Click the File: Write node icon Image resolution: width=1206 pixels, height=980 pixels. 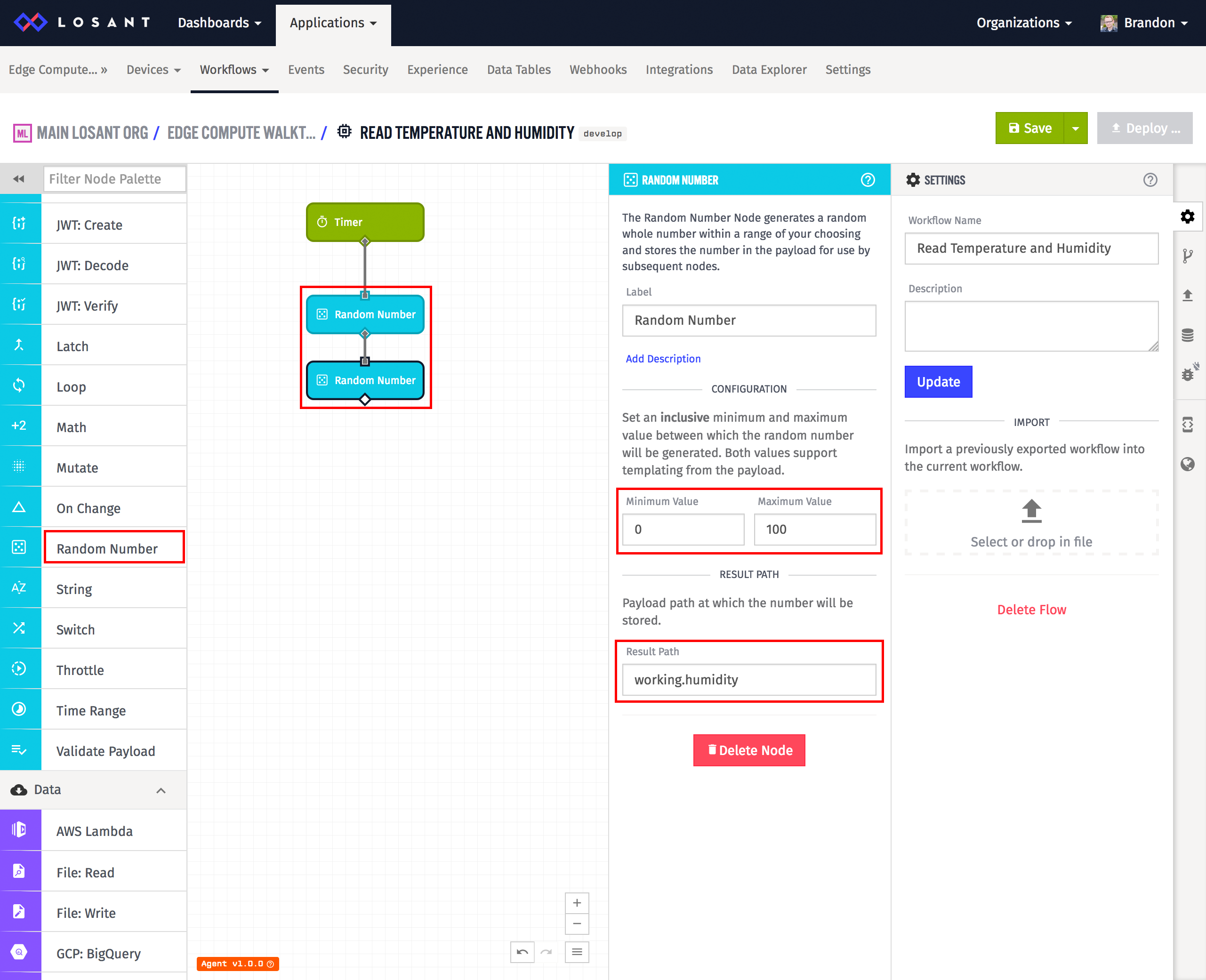(x=20, y=912)
